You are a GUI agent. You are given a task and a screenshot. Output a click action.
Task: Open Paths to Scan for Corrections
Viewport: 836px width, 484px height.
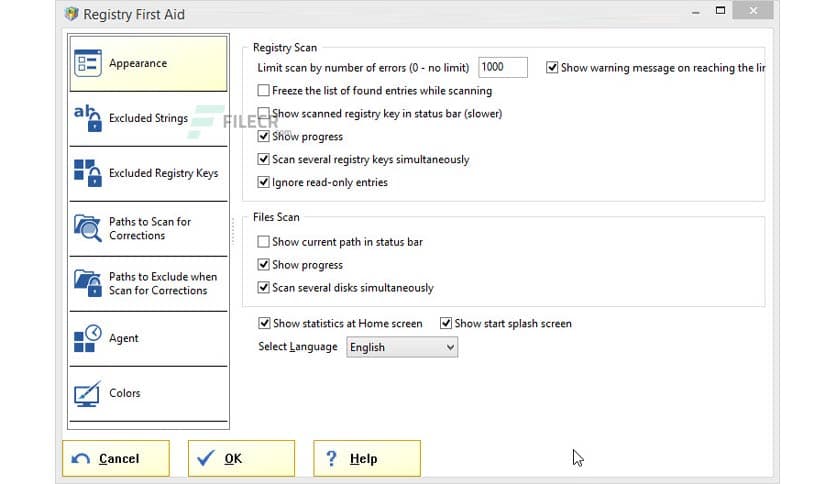(148, 228)
